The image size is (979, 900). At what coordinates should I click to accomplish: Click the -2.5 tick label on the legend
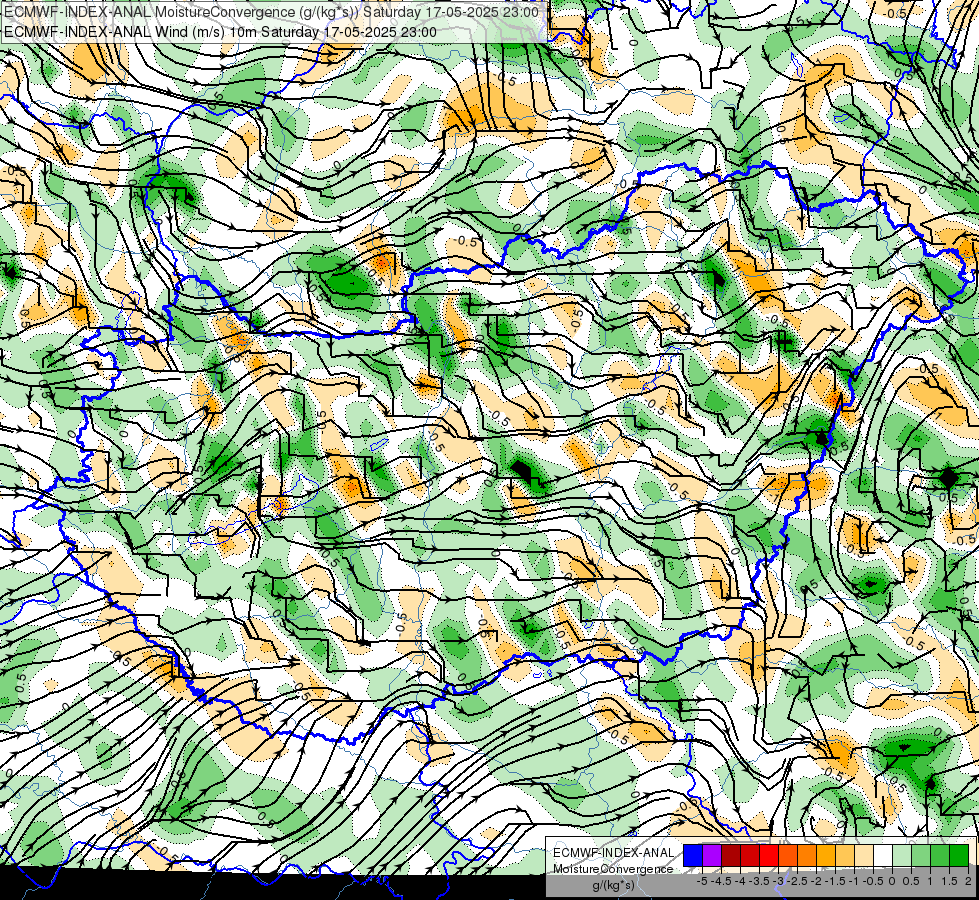[x=797, y=881]
